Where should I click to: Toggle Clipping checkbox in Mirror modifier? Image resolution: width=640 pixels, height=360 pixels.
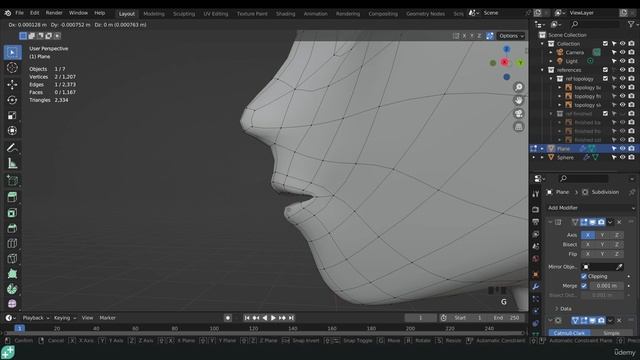[x=584, y=276]
